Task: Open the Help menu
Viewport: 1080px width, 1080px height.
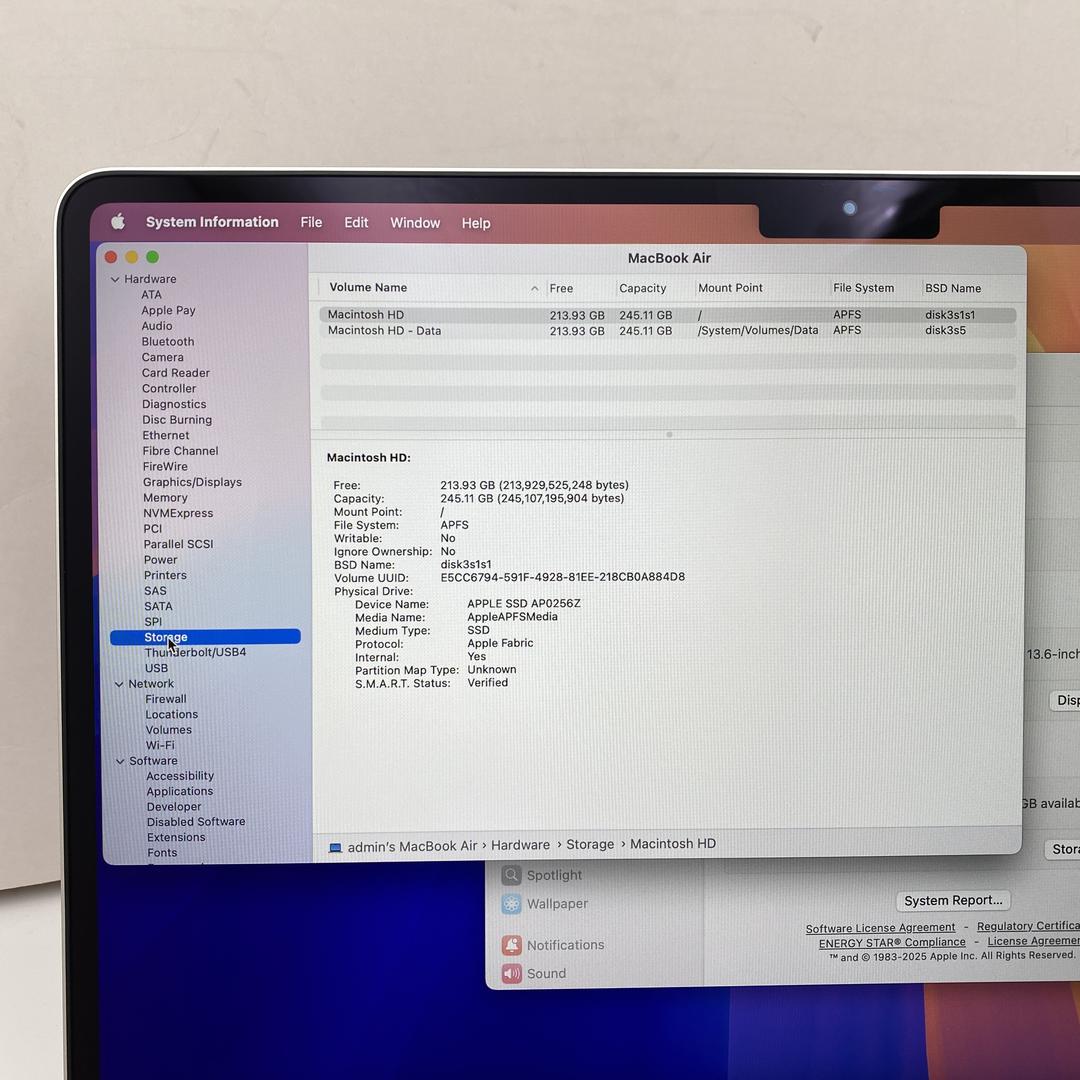Action: tap(476, 223)
